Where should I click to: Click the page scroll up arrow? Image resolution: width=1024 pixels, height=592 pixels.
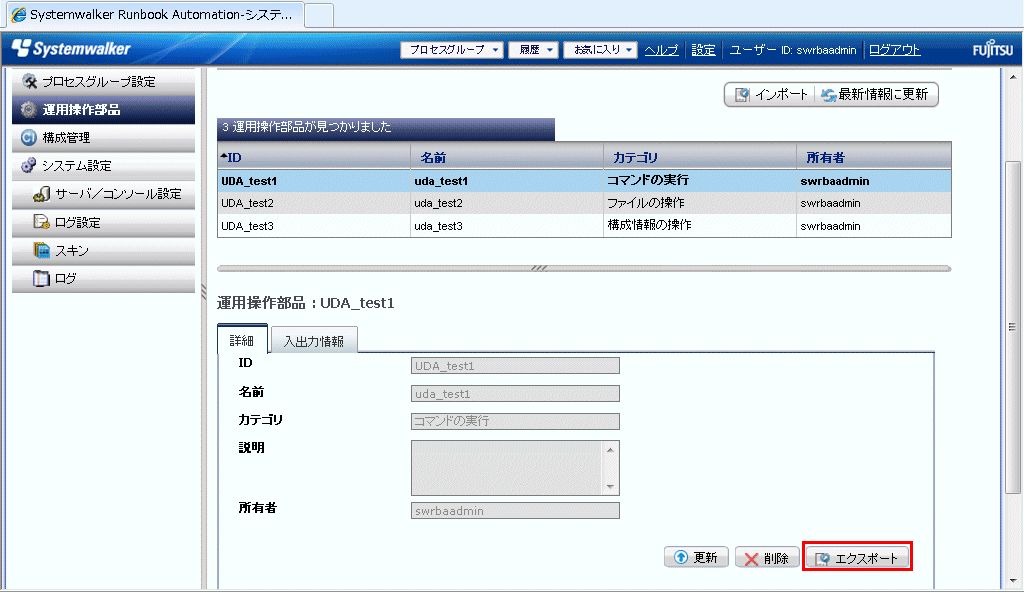point(1012,77)
